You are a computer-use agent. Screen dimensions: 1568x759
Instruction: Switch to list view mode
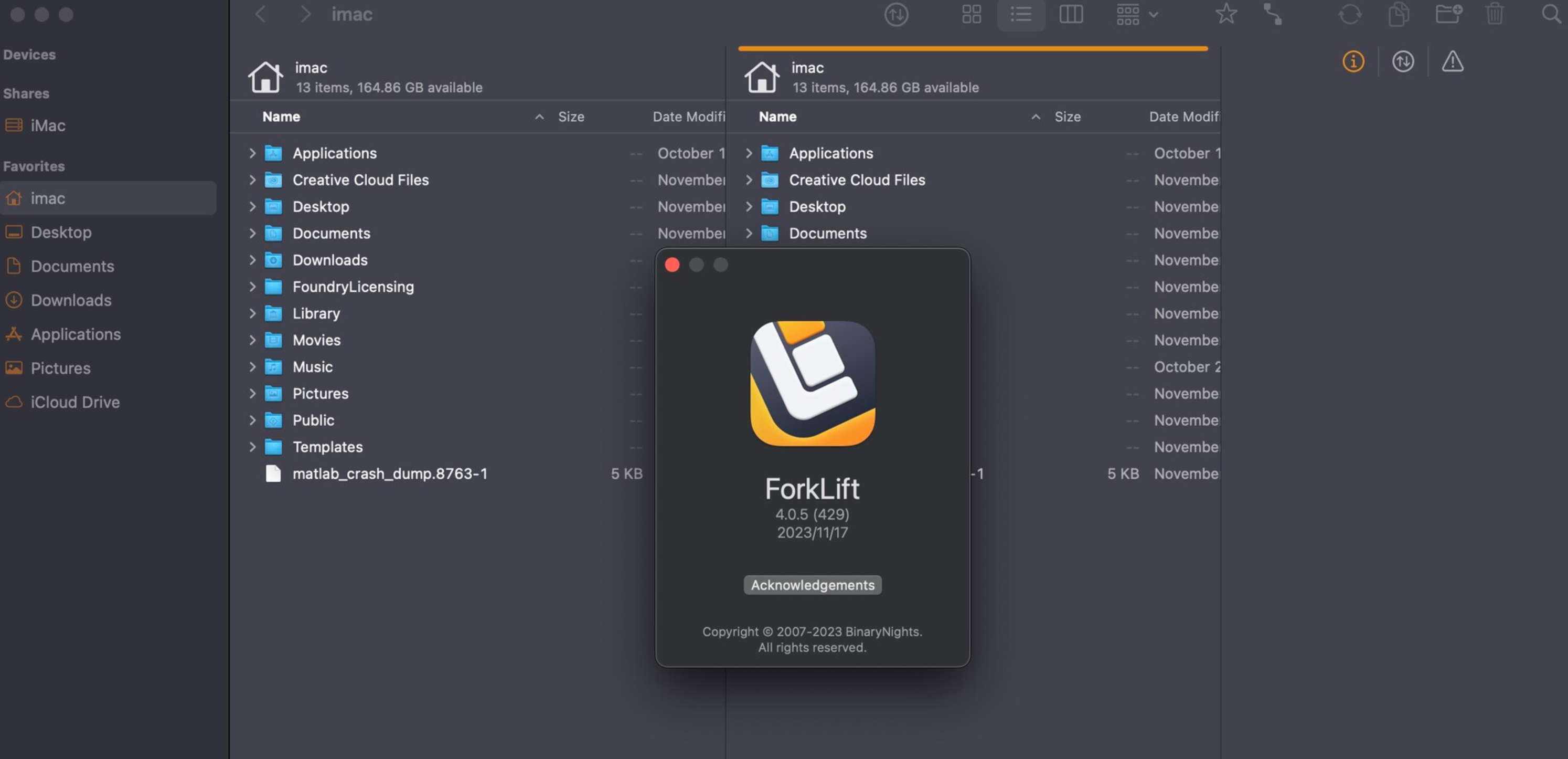tap(1021, 14)
